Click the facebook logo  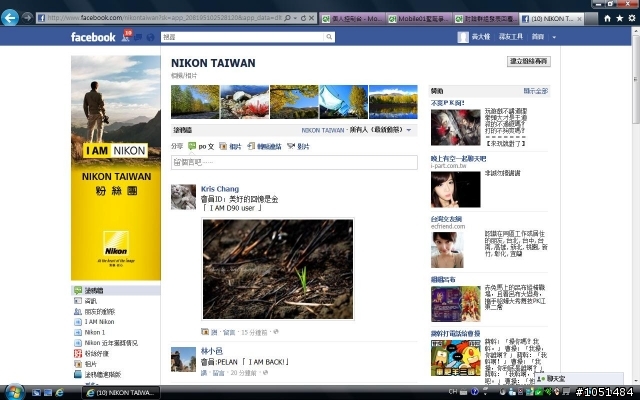point(93,37)
